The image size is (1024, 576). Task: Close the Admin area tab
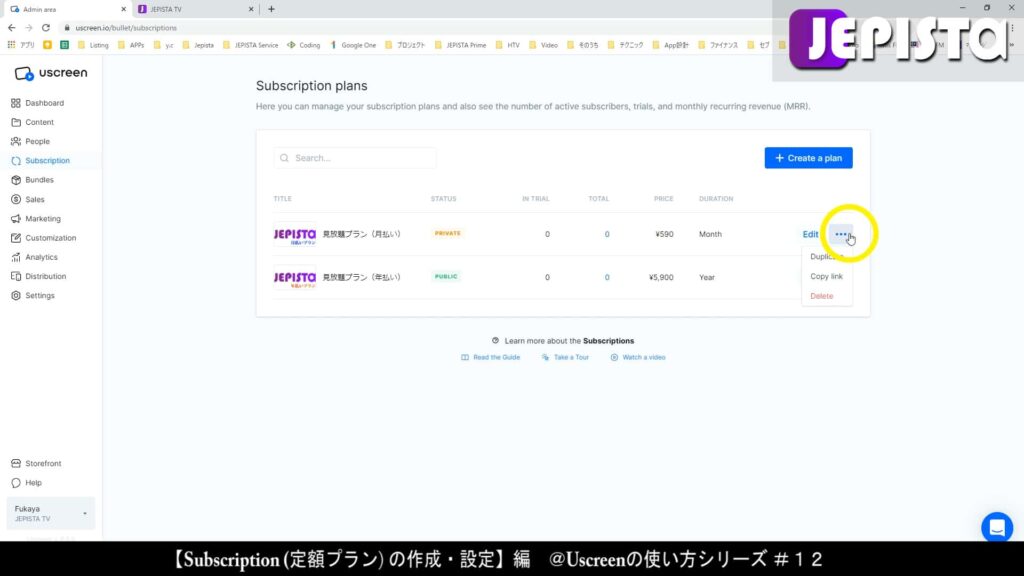[123, 9]
